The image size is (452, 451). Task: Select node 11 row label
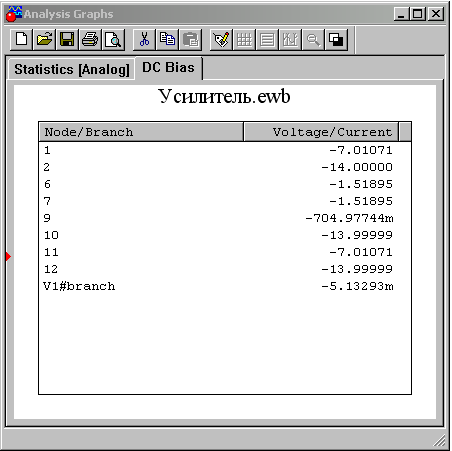tap(51, 252)
